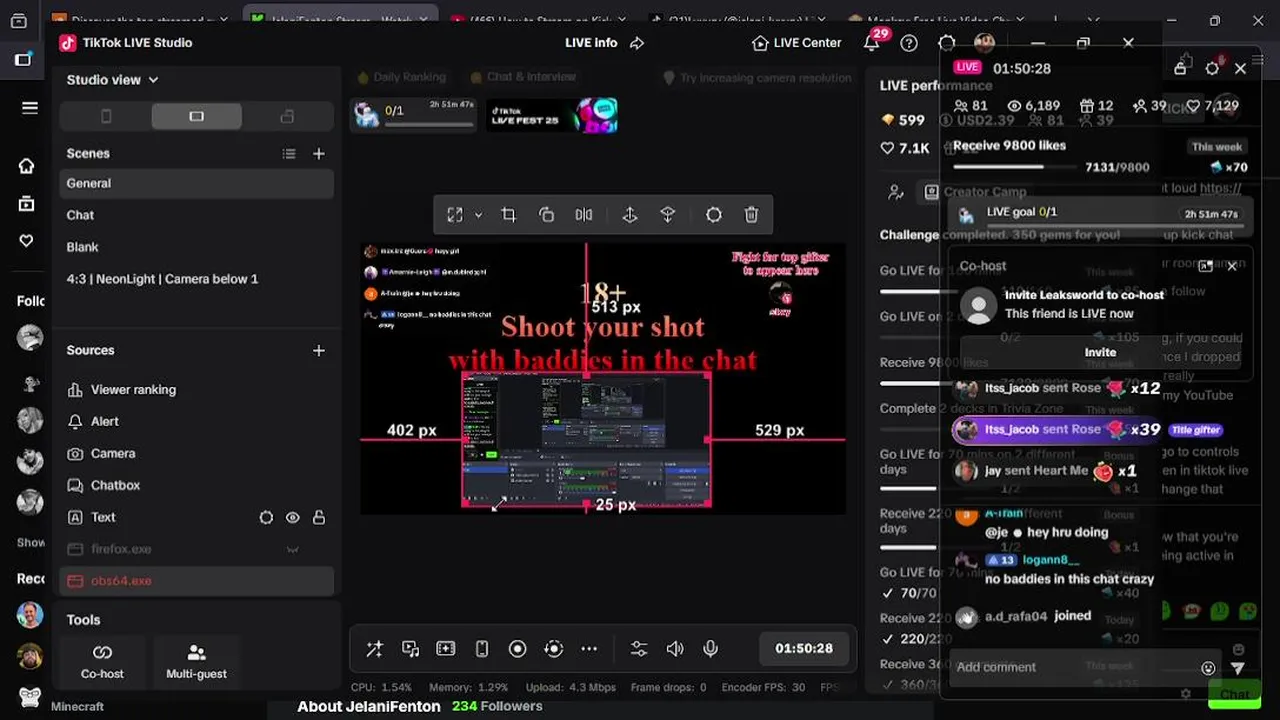Open the Chat & Interview tab
1280x720 pixels.
pos(522,77)
